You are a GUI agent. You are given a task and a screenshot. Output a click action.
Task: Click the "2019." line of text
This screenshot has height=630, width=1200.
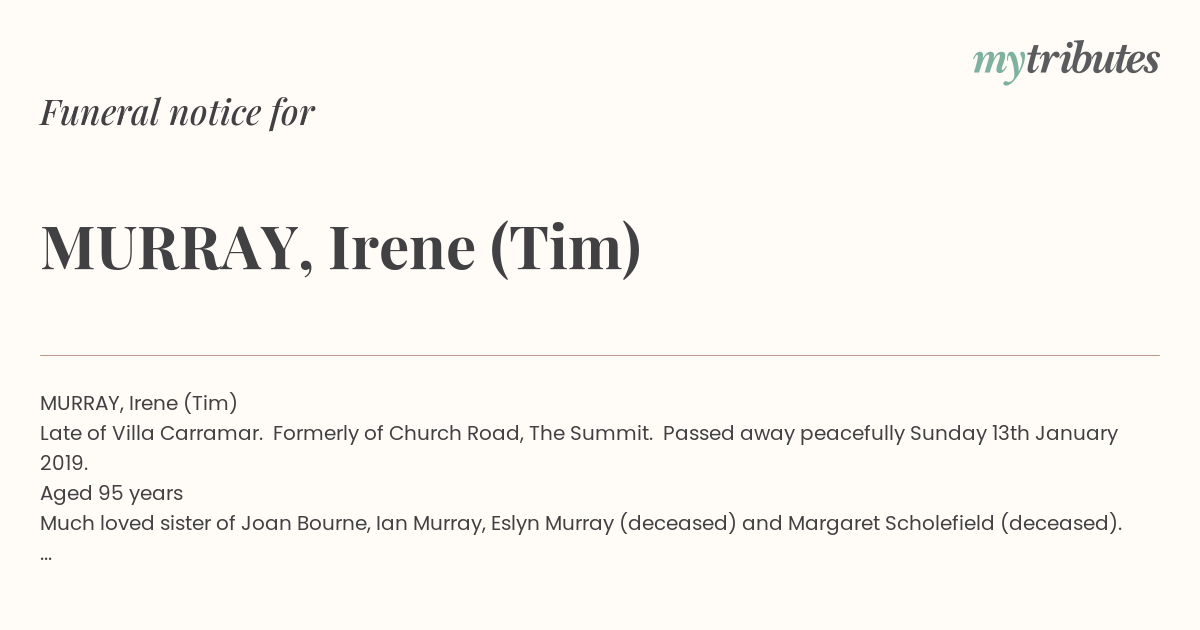pyautogui.click(x=64, y=463)
